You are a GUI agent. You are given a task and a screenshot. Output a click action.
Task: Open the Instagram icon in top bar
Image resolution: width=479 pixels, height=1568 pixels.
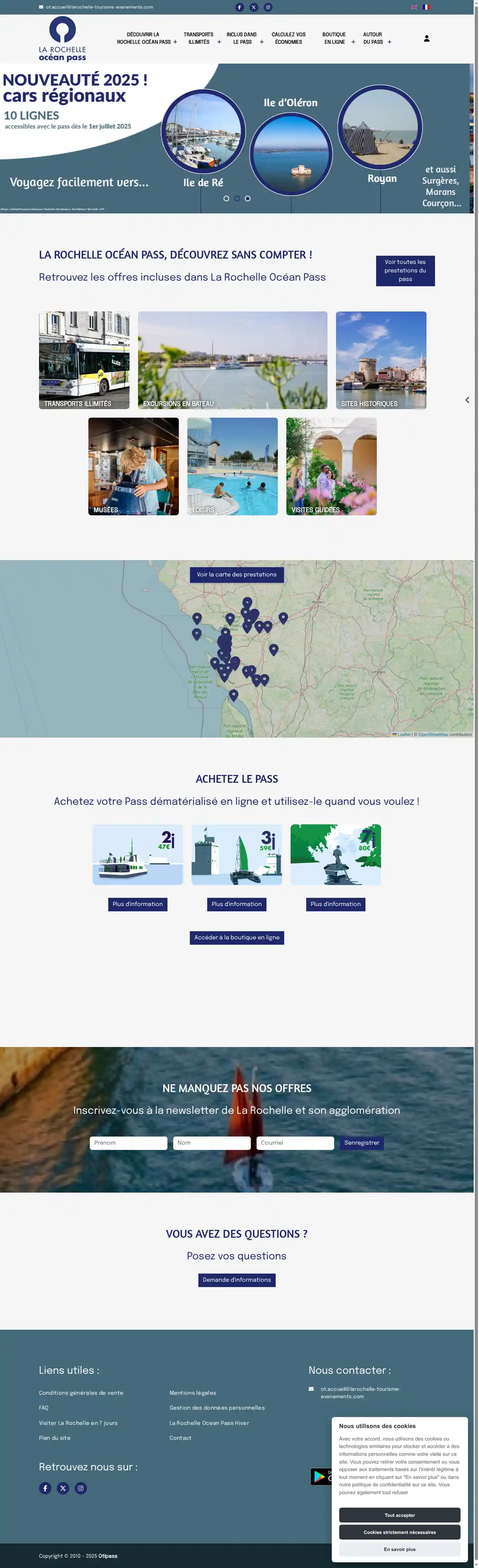pyautogui.click(x=268, y=7)
